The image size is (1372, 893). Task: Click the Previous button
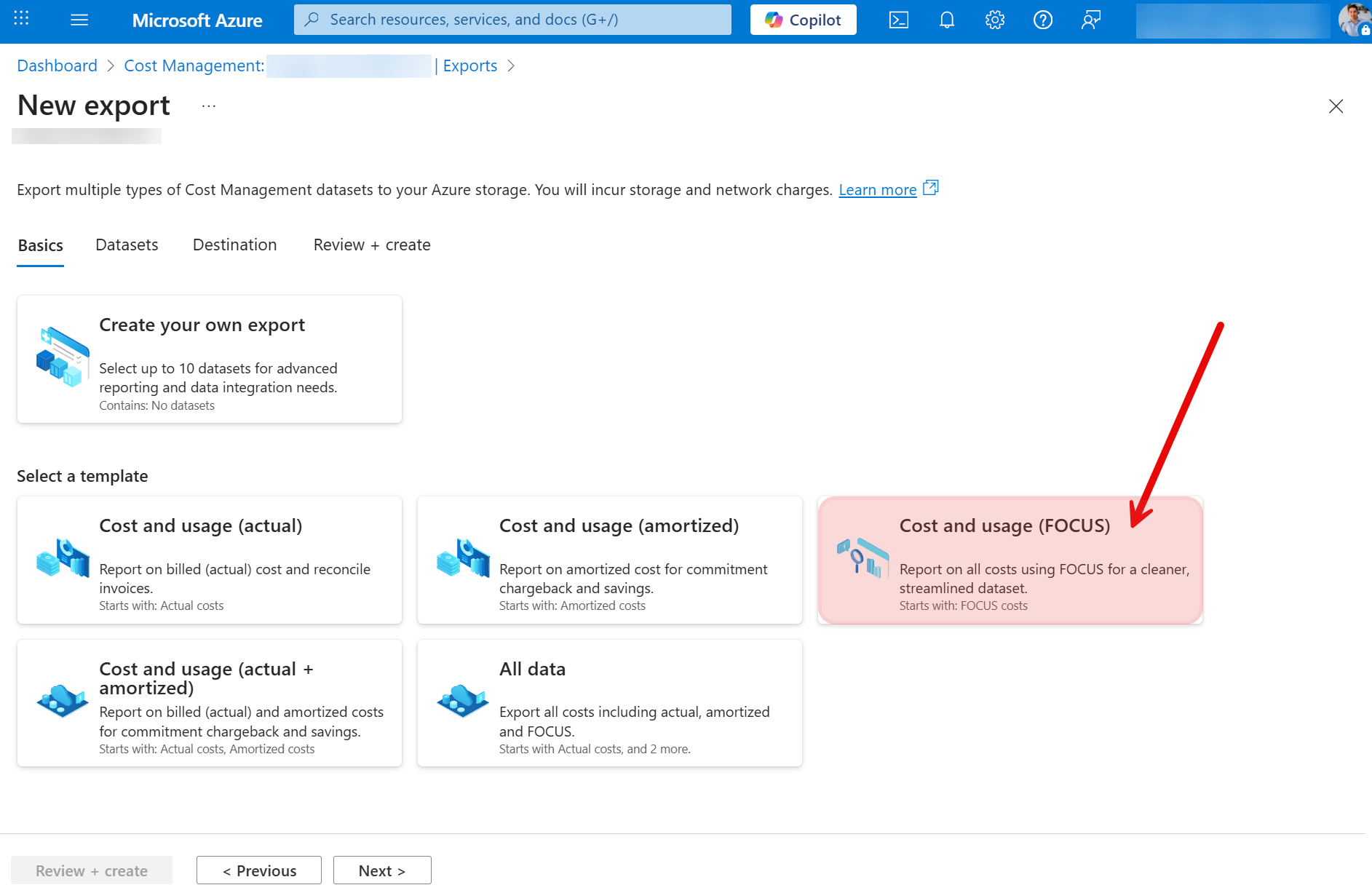tap(258, 870)
